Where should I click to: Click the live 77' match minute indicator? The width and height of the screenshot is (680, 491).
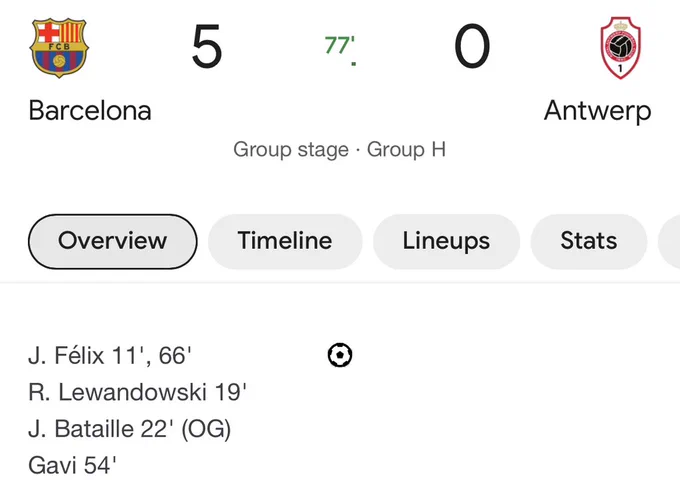click(340, 45)
